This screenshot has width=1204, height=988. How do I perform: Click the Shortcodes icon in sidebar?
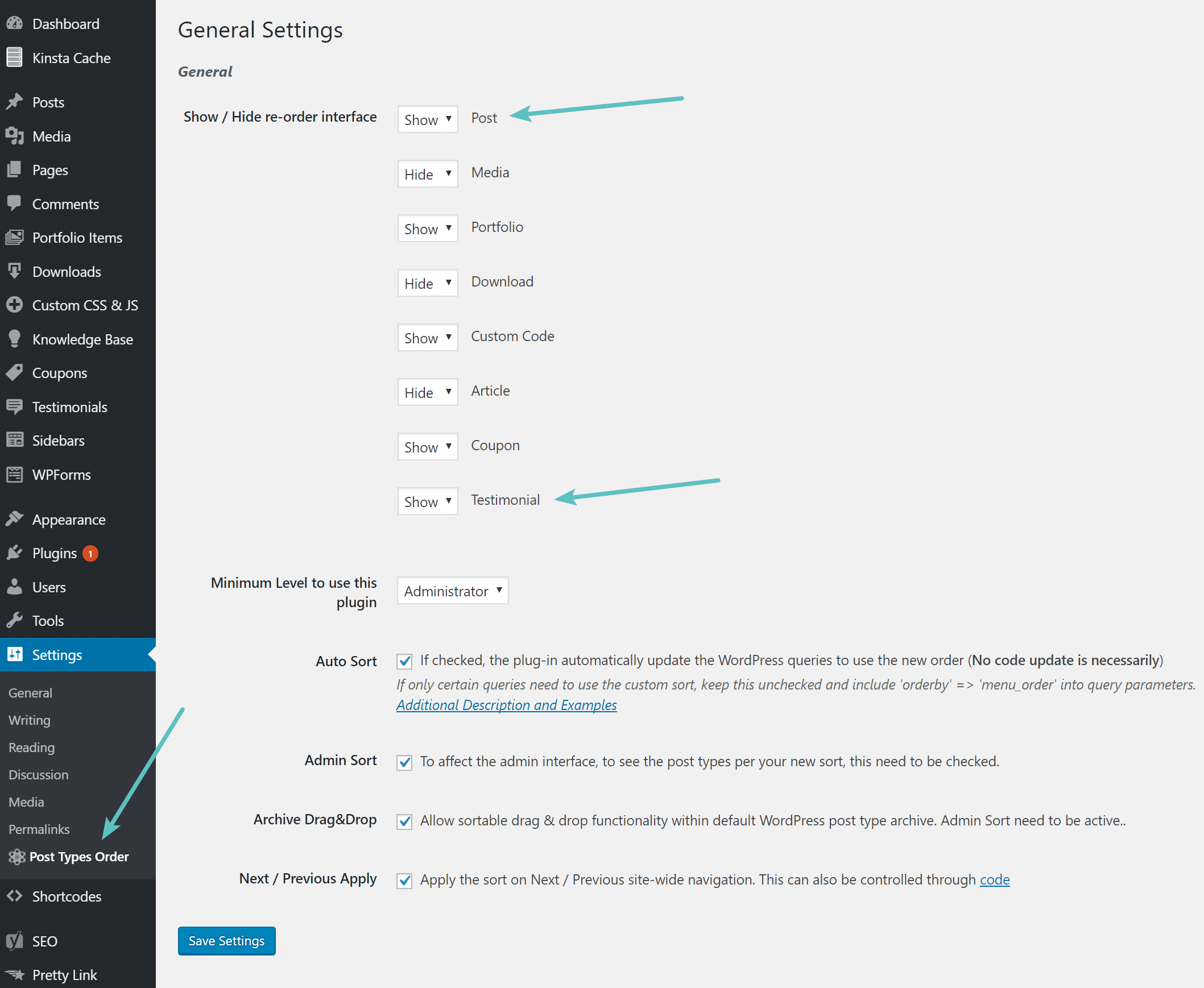point(15,895)
